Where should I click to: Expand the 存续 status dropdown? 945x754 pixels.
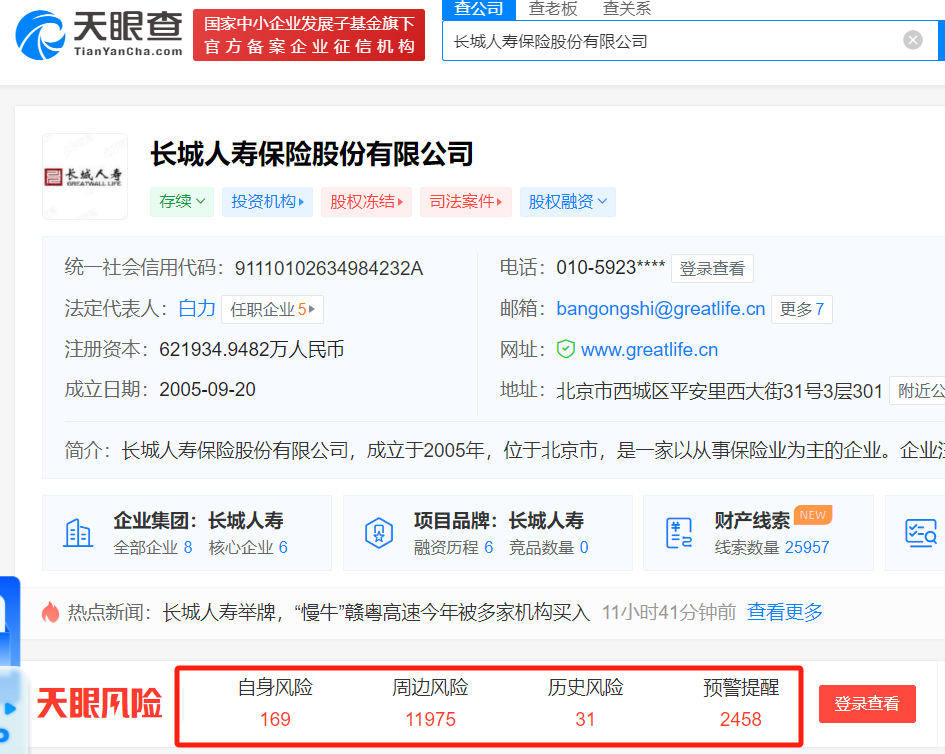coord(182,202)
